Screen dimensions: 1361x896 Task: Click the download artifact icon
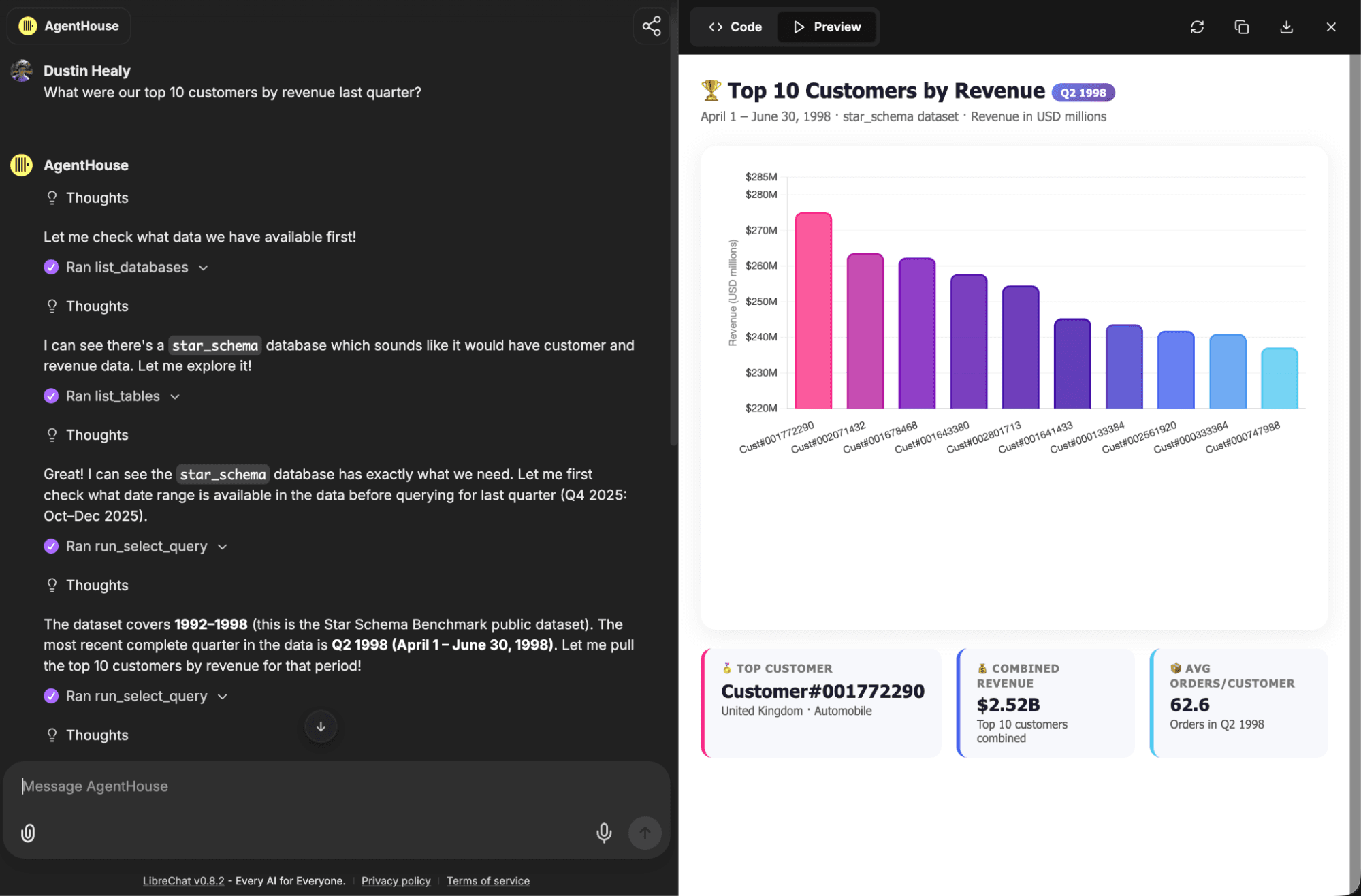(x=1286, y=27)
